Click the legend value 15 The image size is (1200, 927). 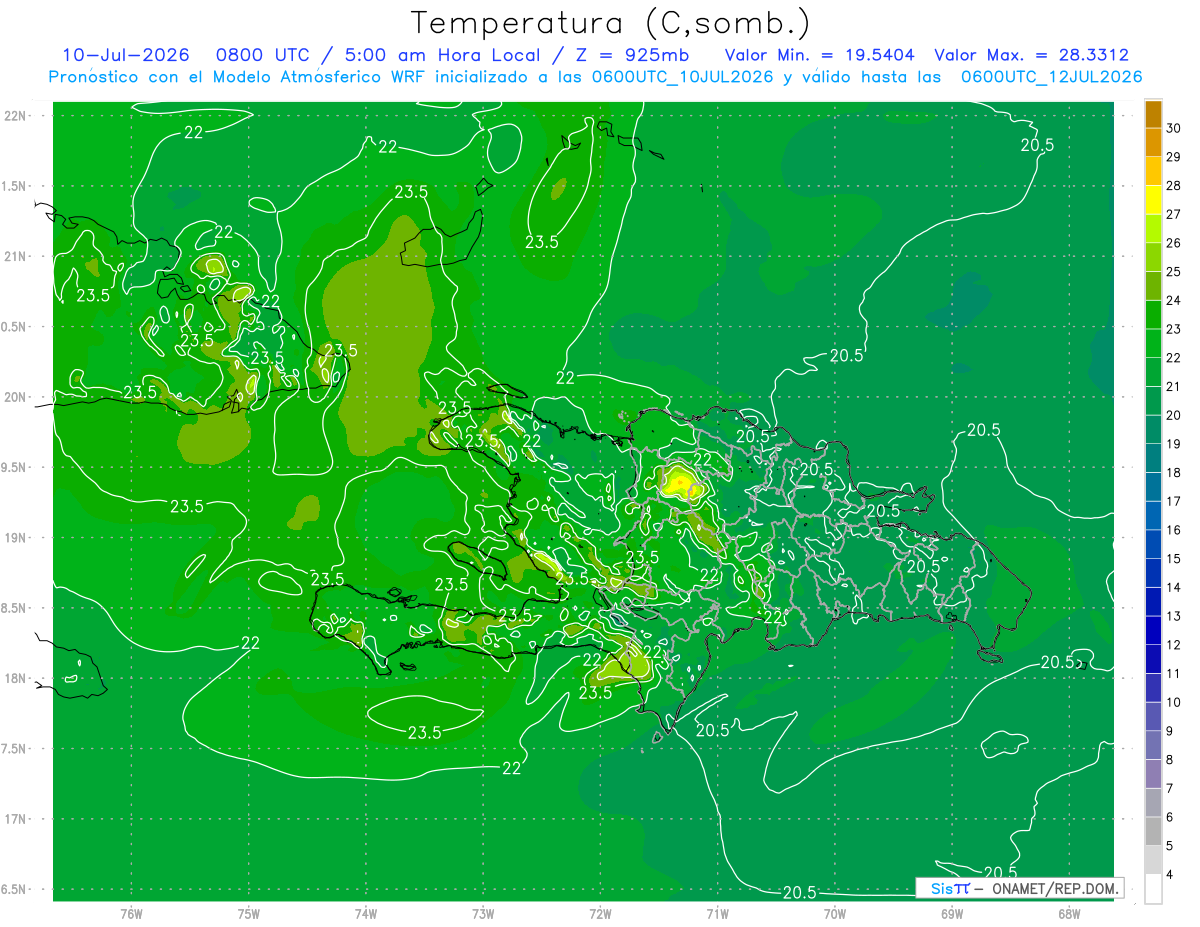point(1173,559)
